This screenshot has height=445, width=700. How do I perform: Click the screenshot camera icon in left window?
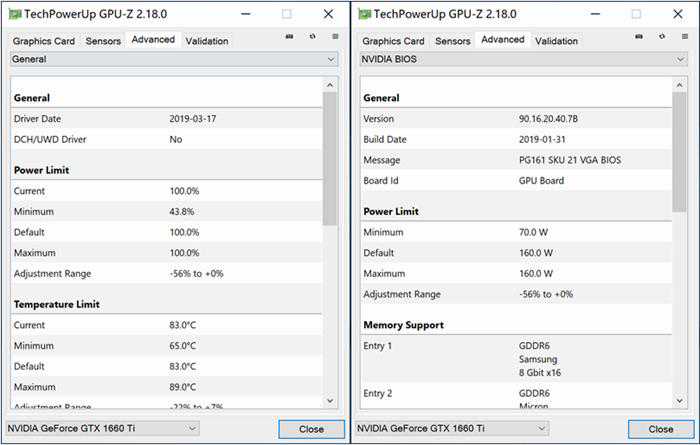click(x=290, y=37)
